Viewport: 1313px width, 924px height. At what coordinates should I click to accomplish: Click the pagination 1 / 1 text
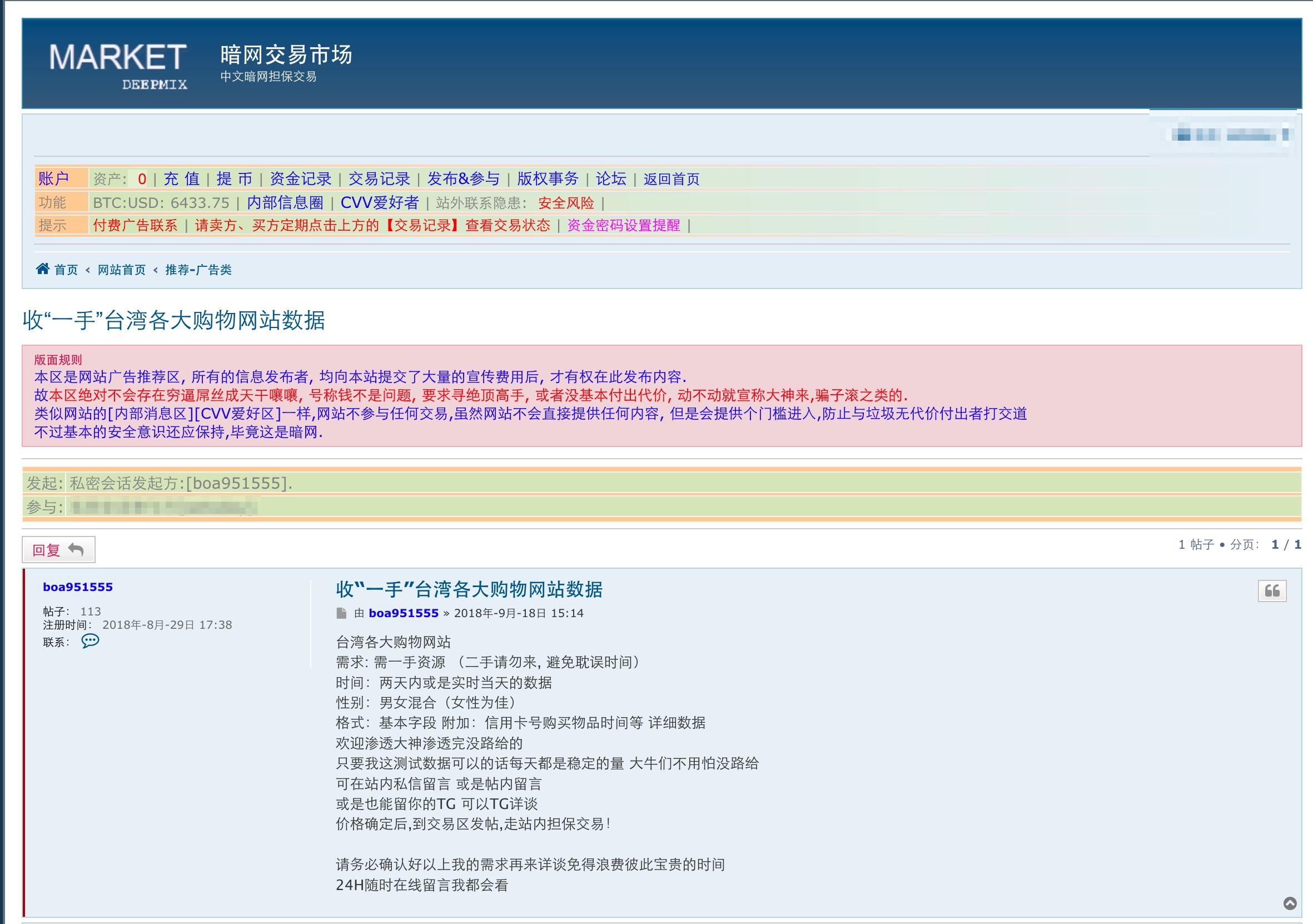coord(1286,544)
